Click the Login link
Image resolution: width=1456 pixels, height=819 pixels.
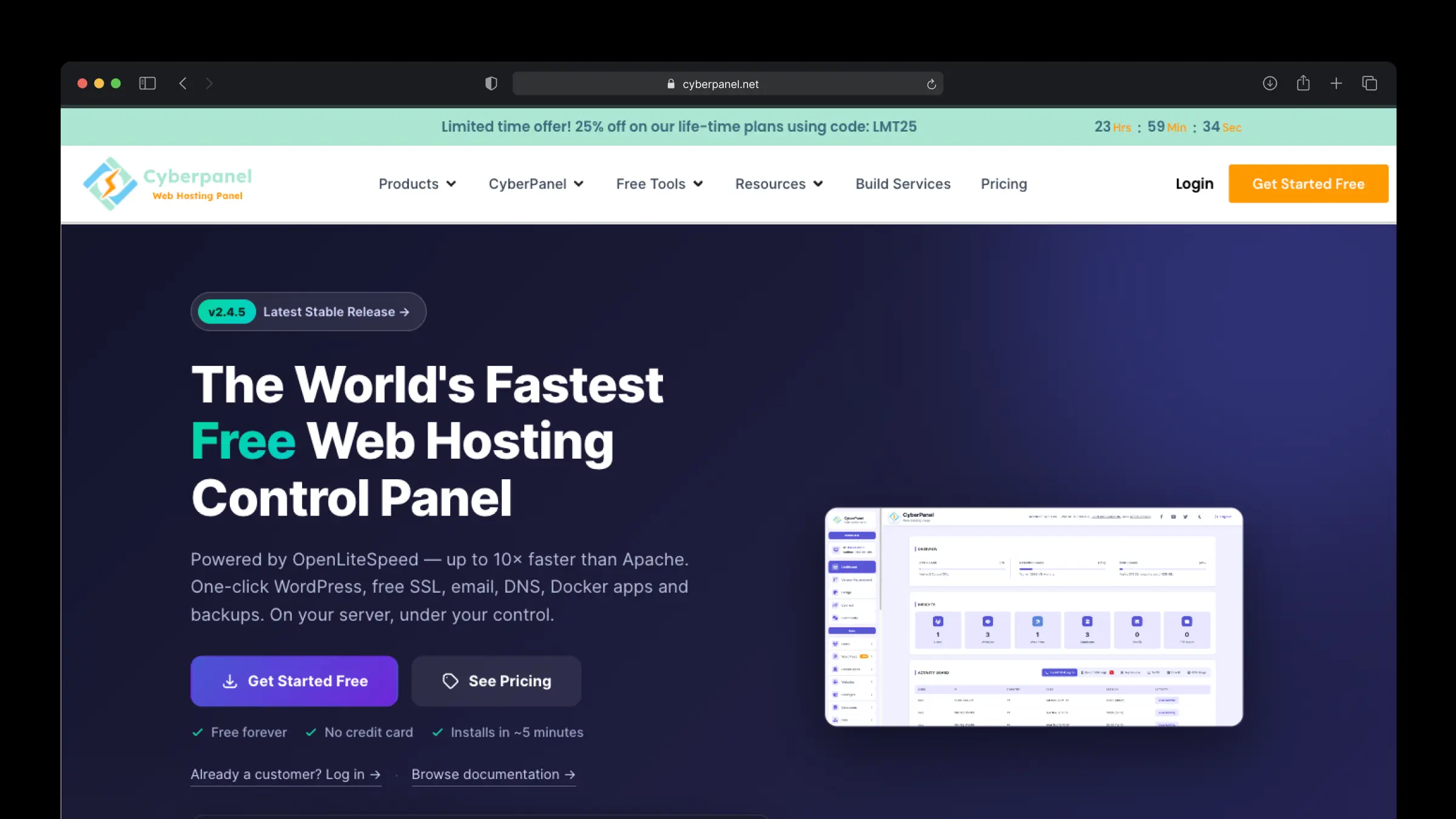coord(1194,184)
